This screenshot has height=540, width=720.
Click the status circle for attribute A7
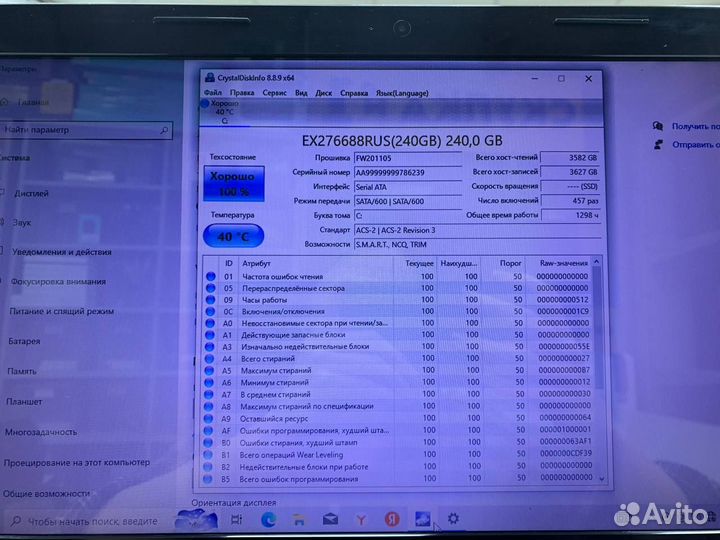pos(208,394)
